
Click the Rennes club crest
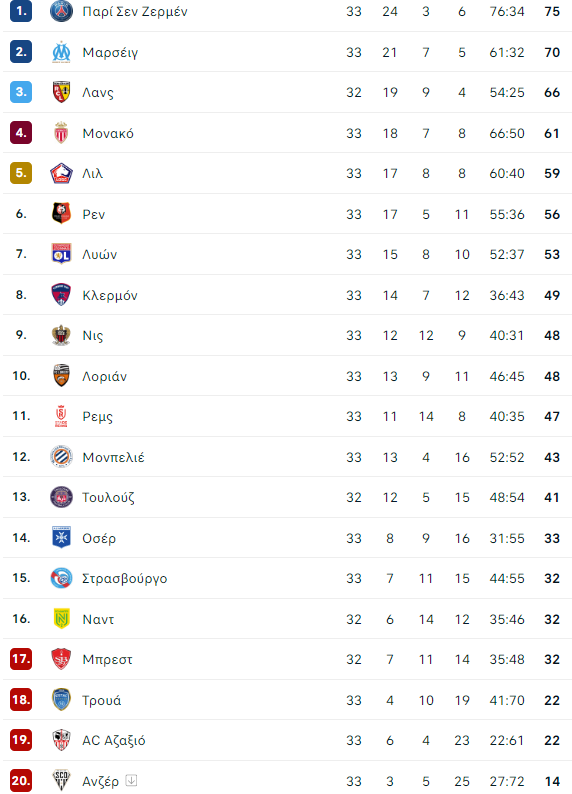tap(61, 213)
